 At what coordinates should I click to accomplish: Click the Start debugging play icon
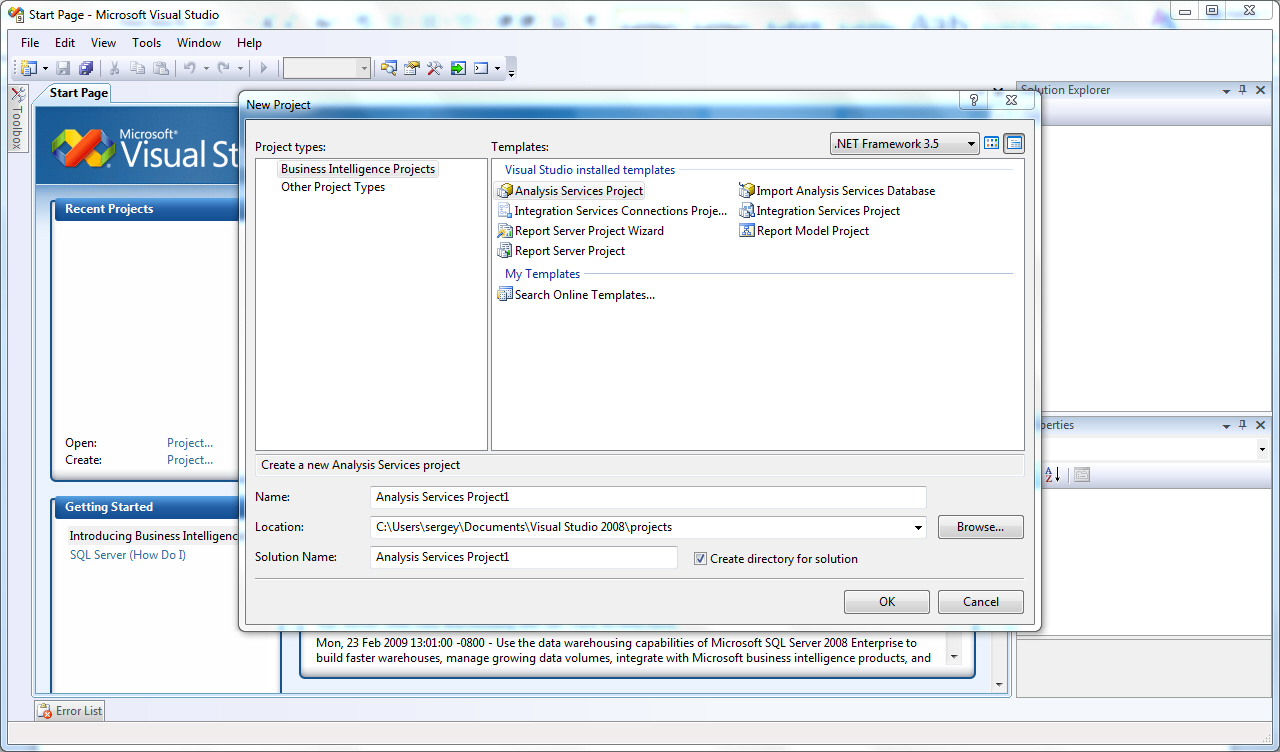pos(264,68)
